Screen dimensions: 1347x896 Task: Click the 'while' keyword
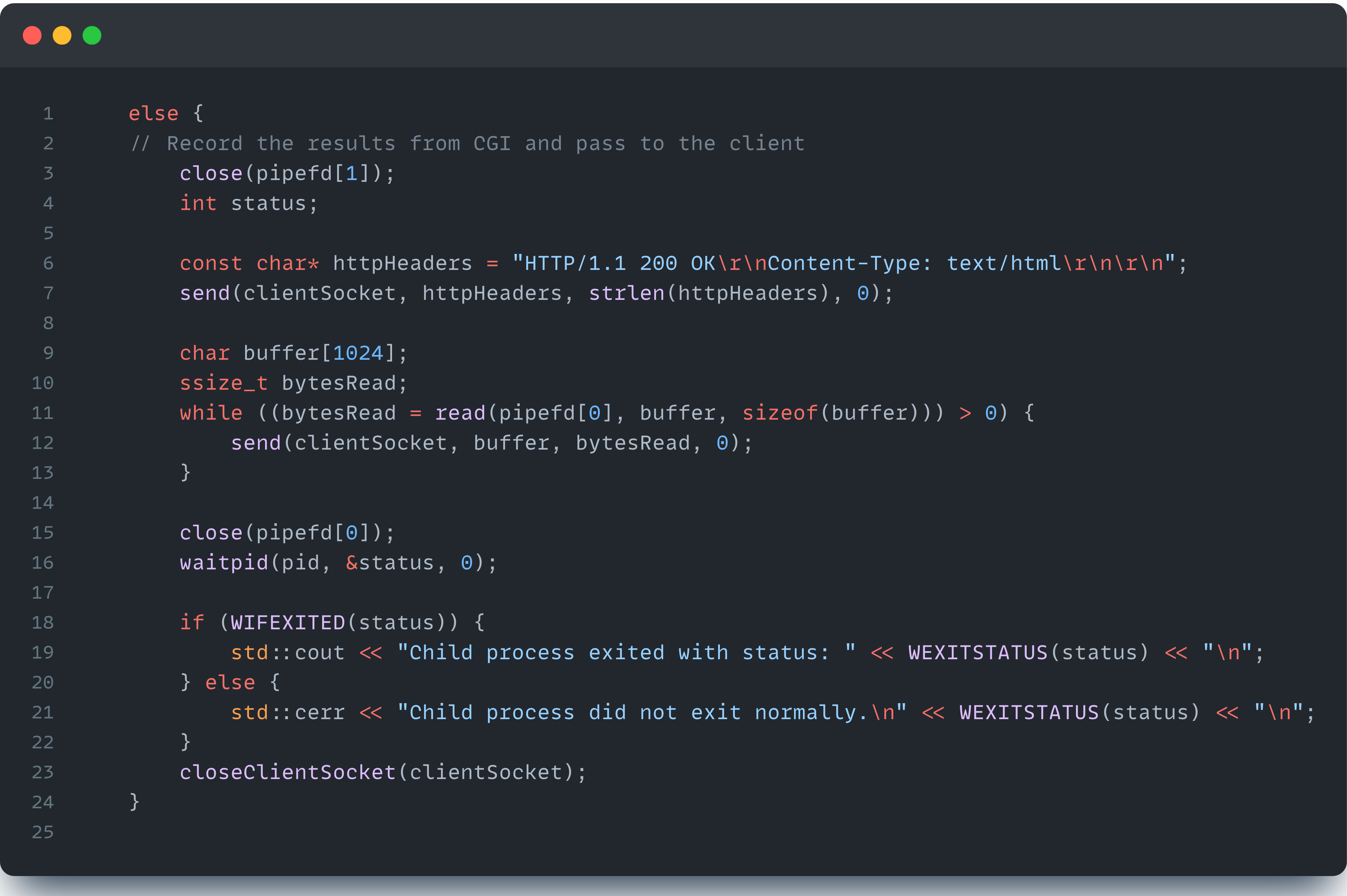[x=211, y=413]
